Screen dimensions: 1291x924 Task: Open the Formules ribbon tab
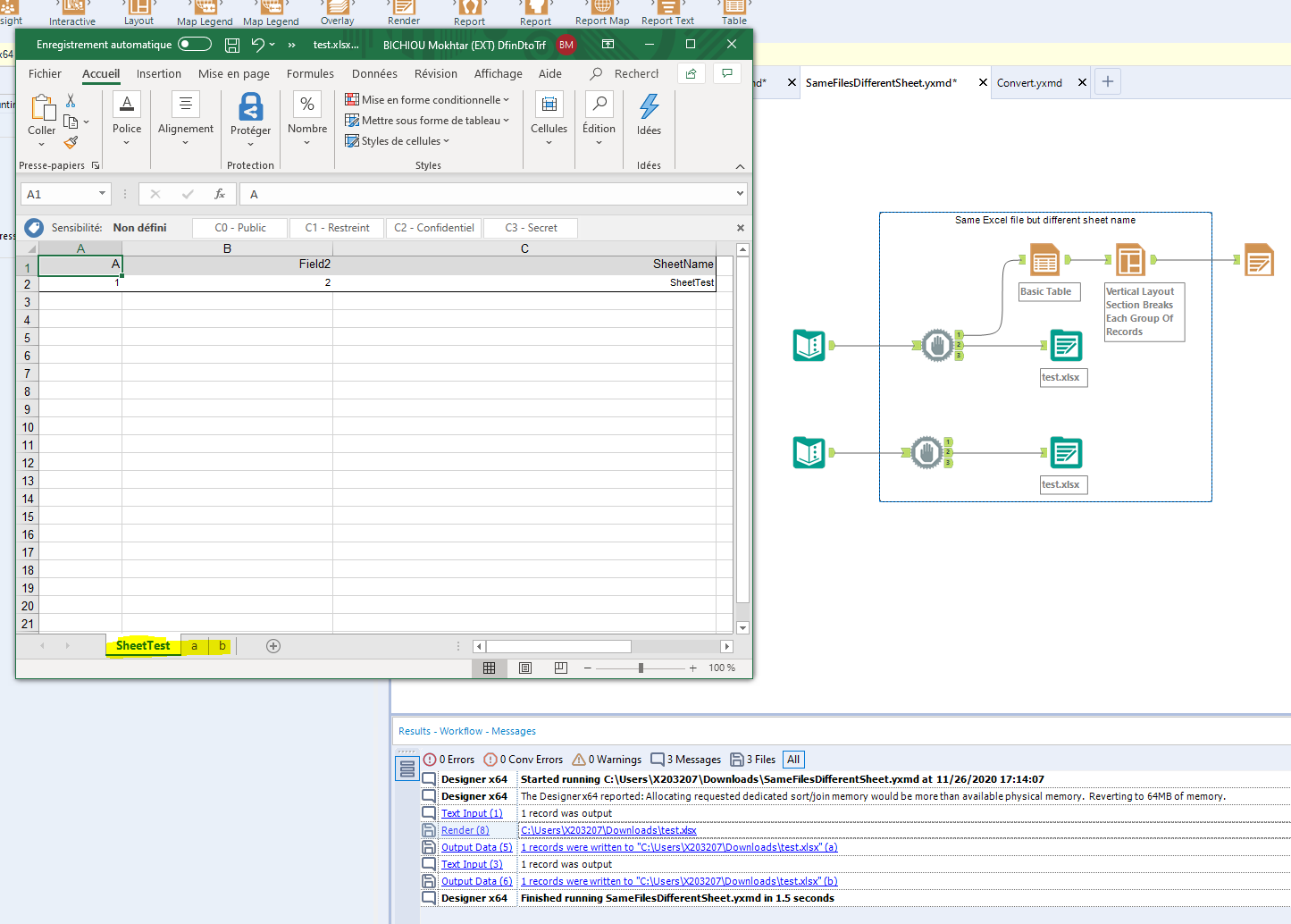click(x=310, y=73)
